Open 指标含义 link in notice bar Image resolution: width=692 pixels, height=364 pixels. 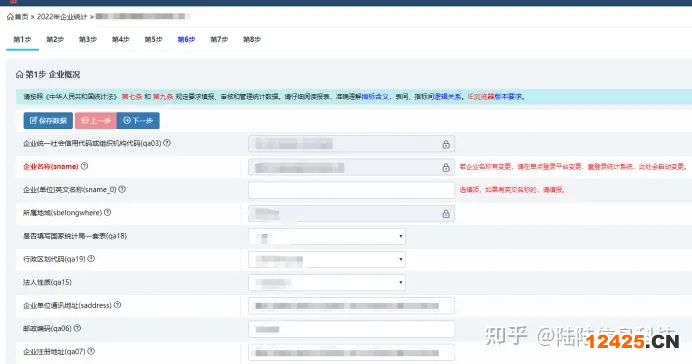[x=375, y=97]
